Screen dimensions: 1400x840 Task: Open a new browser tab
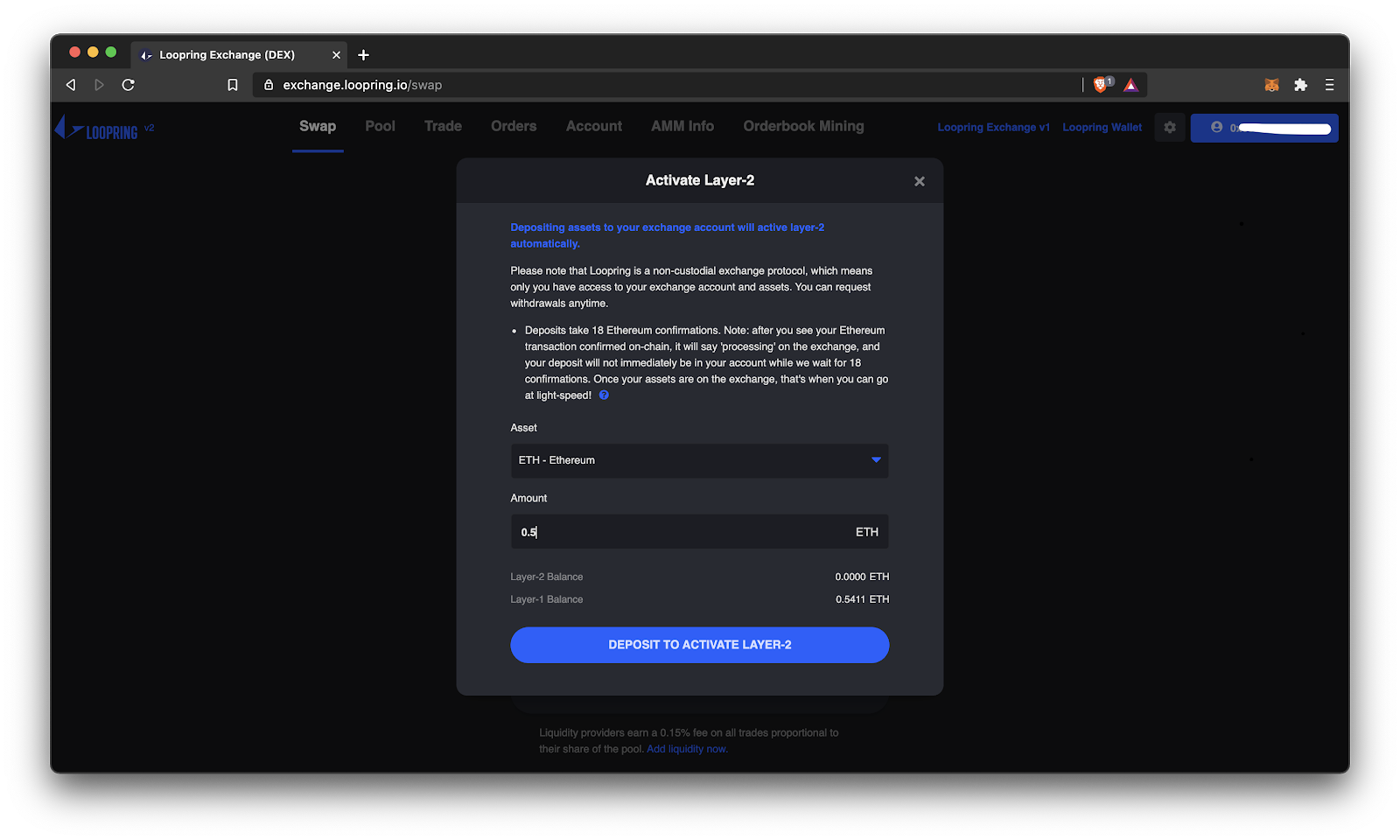363,55
